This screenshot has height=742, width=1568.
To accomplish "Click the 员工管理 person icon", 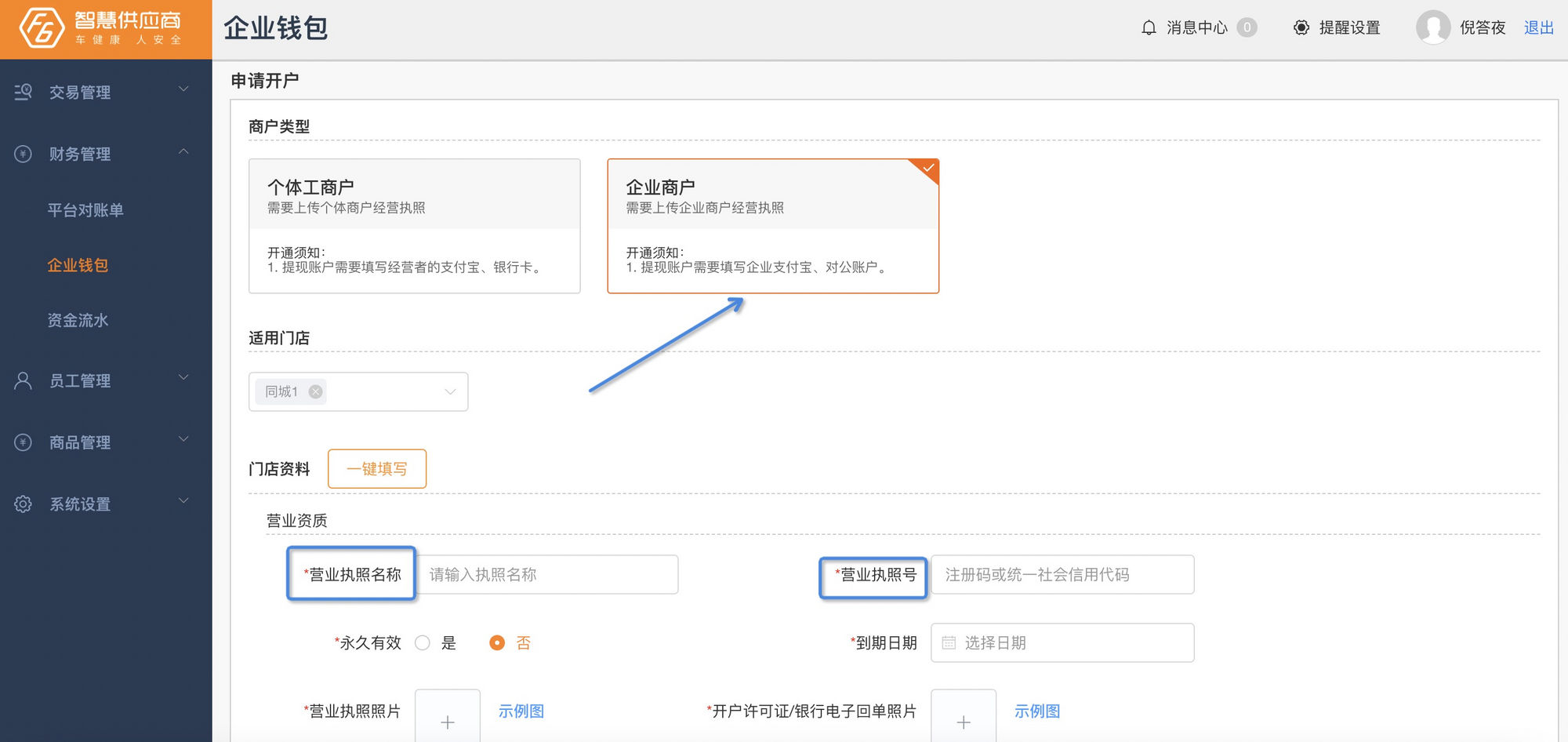I will pyautogui.click(x=24, y=380).
